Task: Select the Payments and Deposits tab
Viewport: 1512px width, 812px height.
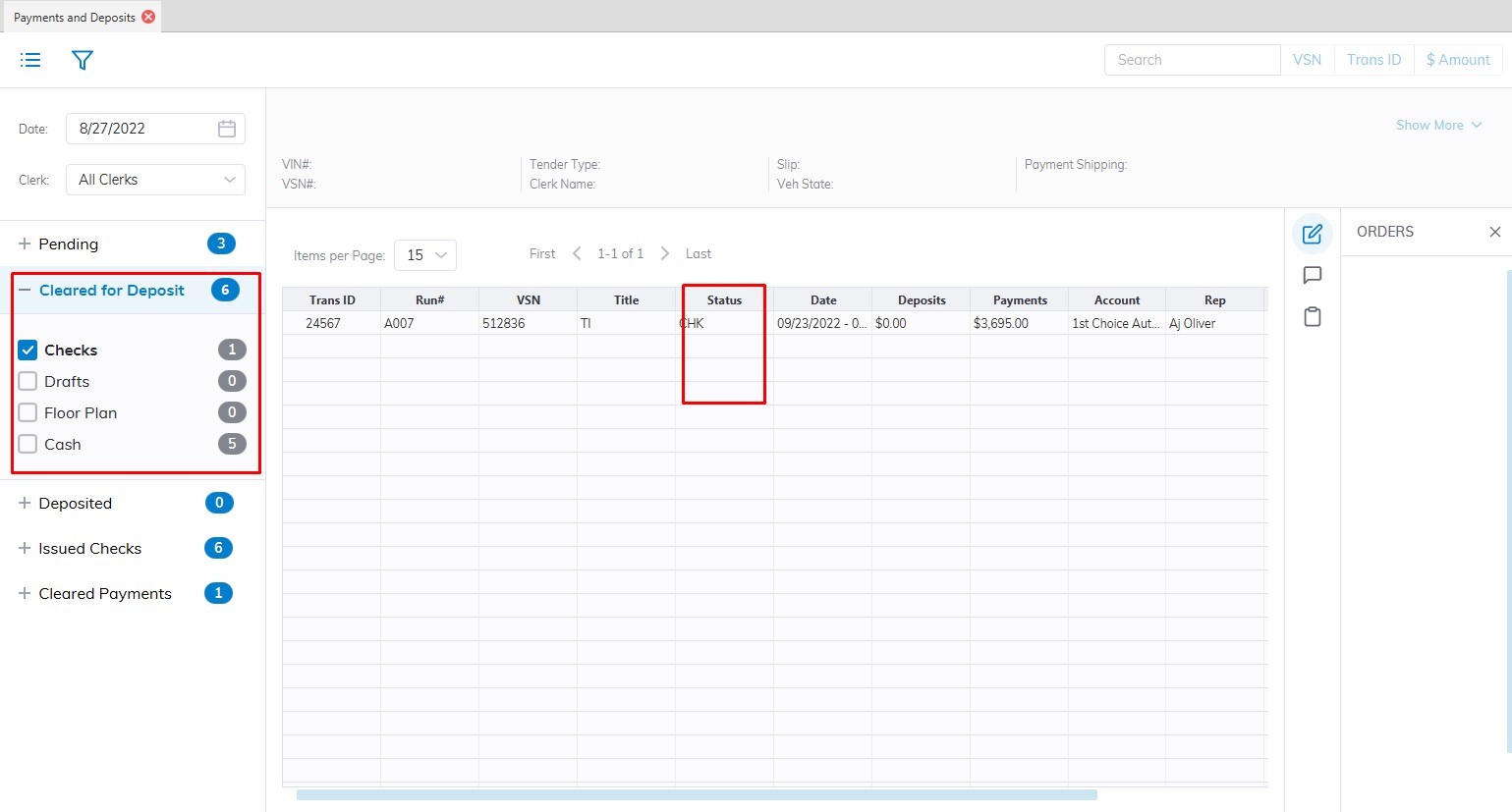Action: (75, 17)
